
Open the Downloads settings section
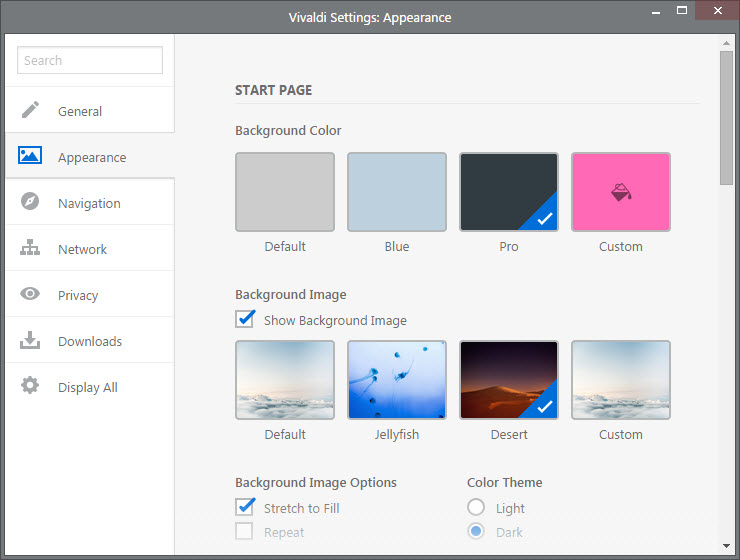(90, 340)
